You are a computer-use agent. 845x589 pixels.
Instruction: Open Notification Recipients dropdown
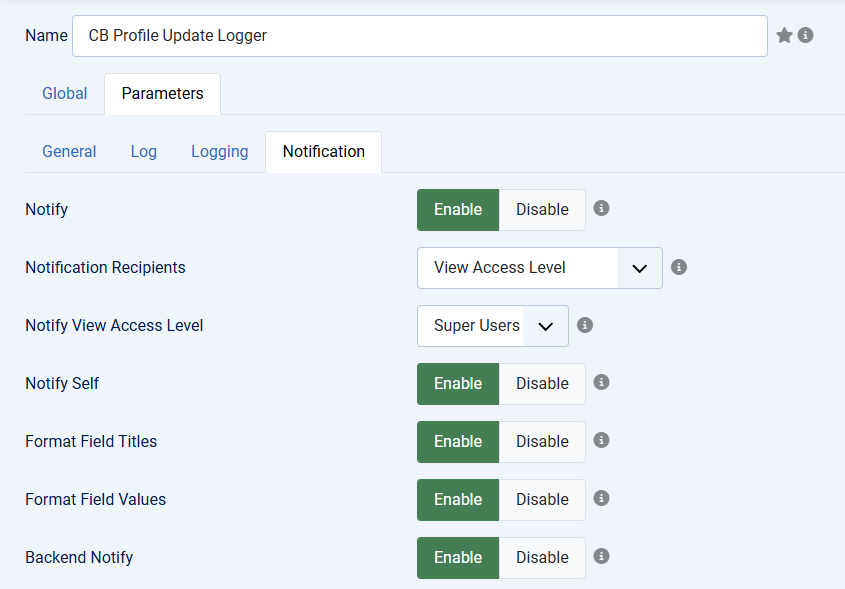click(x=539, y=268)
